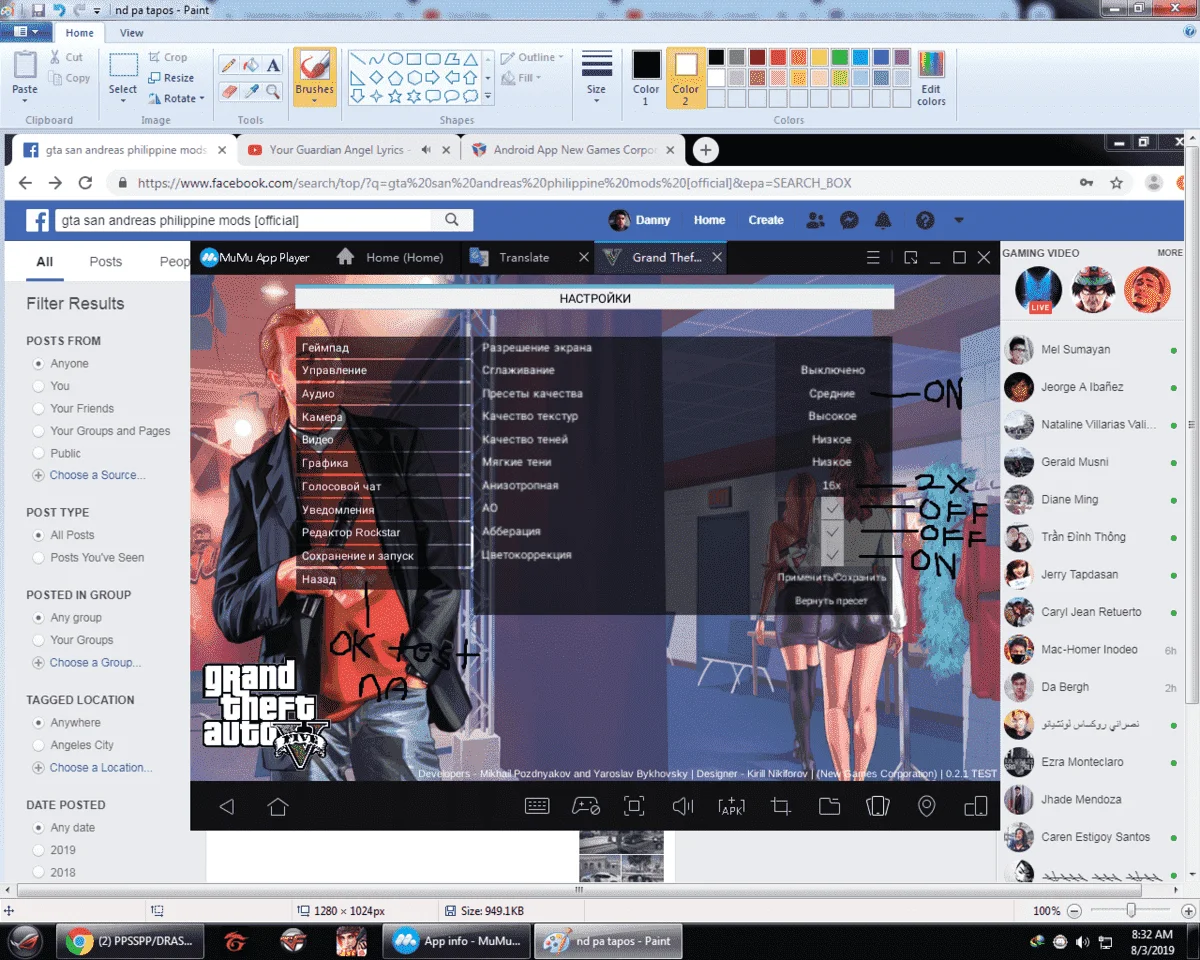Pick the Pentagon shape
Image resolution: width=1200 pixels, height=960 pixels.
(x=395, y=77)
